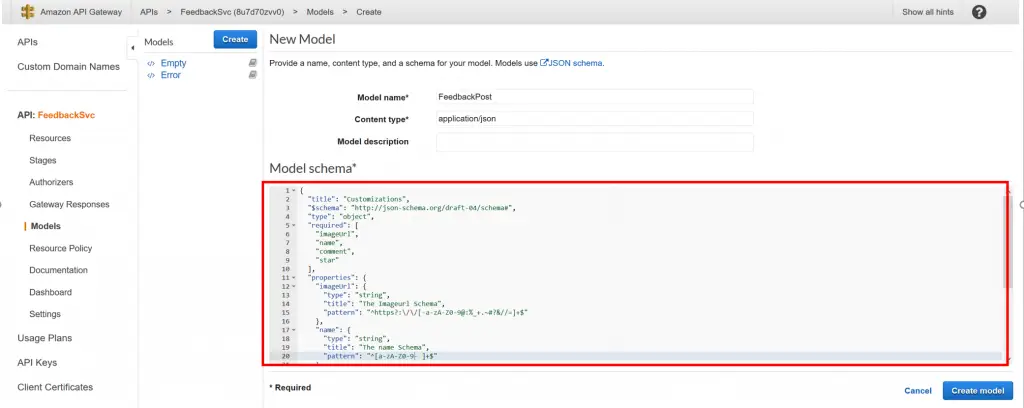Image resolution: width=1024 pixels, height=408 pixels.
Task: Collapse fold arrow at line 11 properties
Action: pos(295,277)
